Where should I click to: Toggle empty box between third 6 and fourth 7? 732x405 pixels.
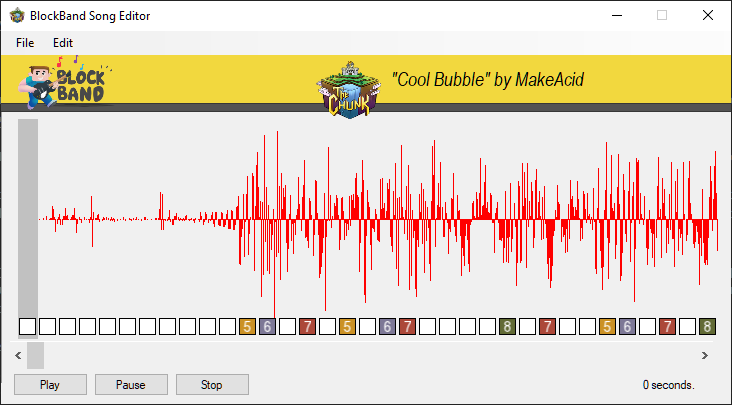[x=648, y=327]
